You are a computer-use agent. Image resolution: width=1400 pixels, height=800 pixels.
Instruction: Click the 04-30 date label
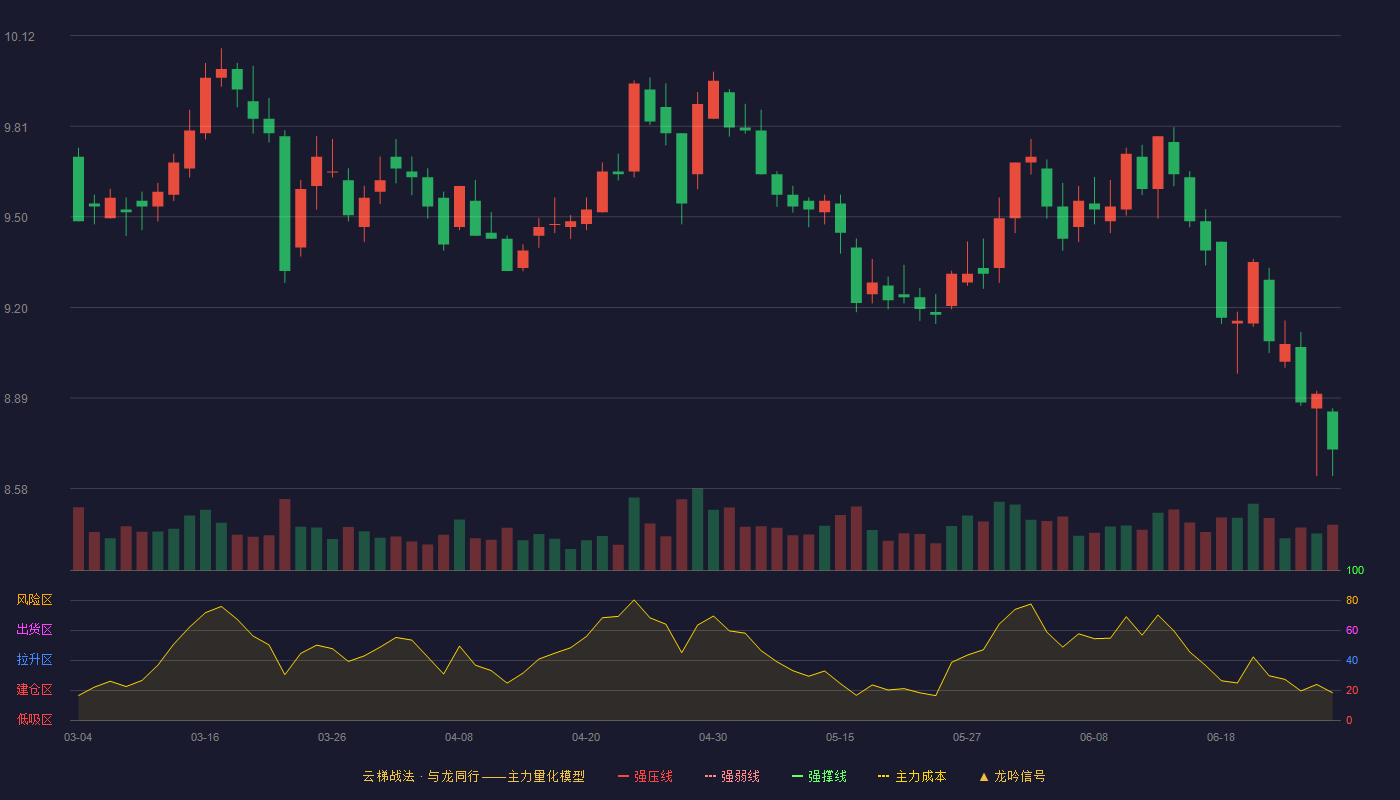coord(713,737)
